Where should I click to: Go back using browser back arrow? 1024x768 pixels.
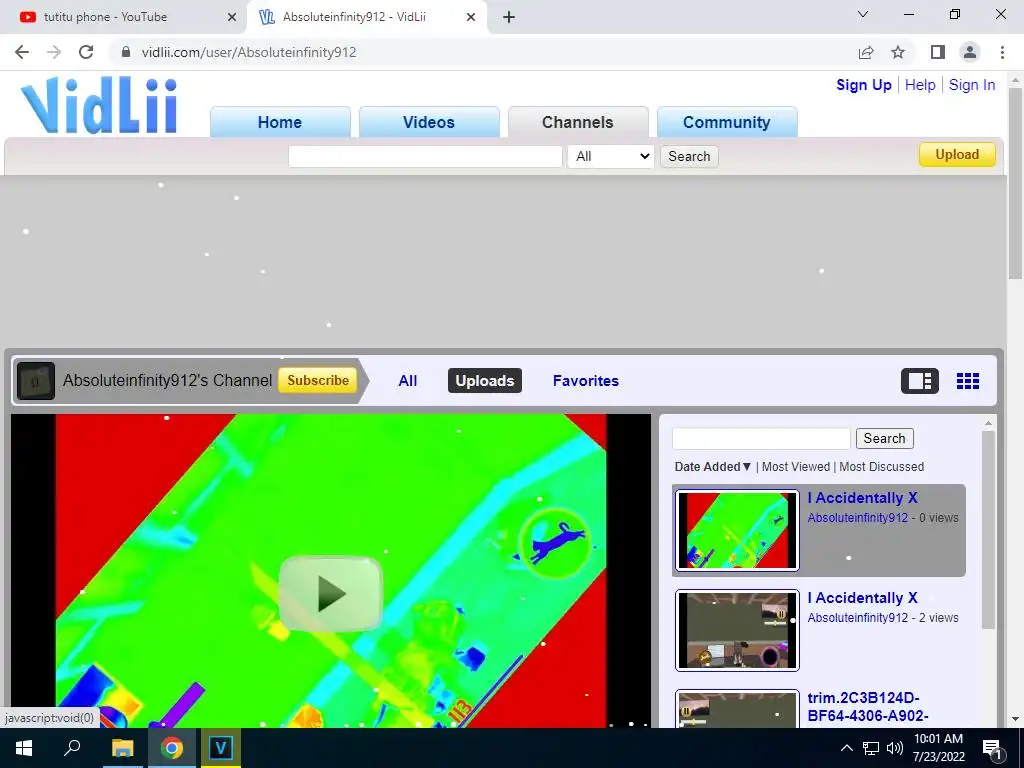(x=22, y=52)
